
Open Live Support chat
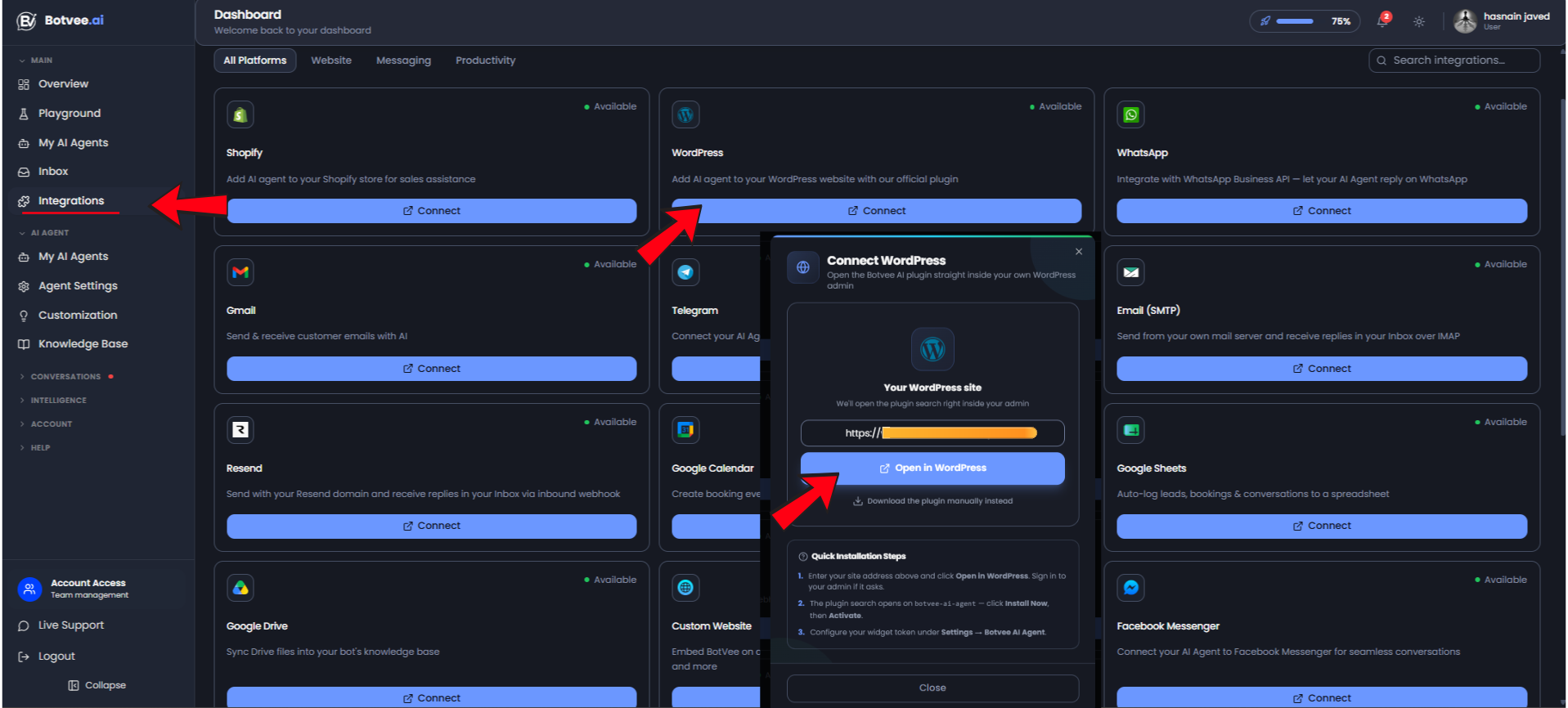(x=70, y=625)
